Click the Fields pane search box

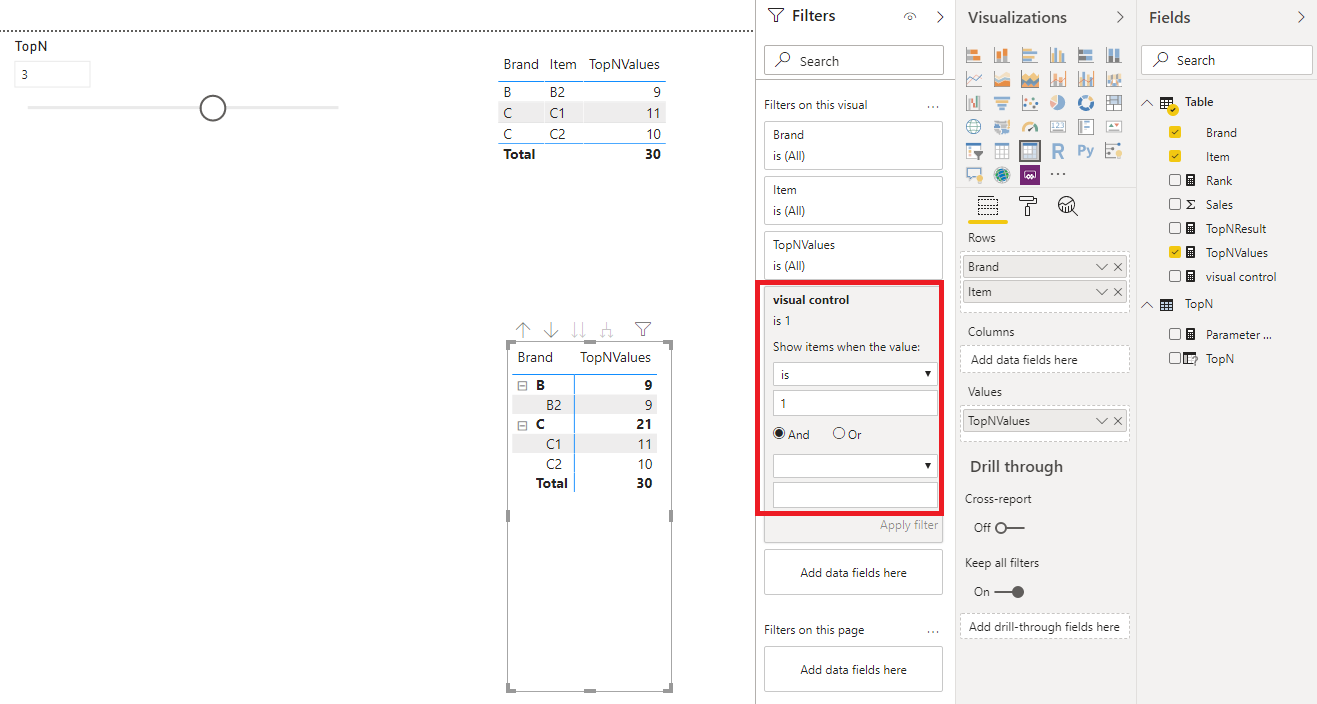pyautogui.click(x=1226, y=60)
